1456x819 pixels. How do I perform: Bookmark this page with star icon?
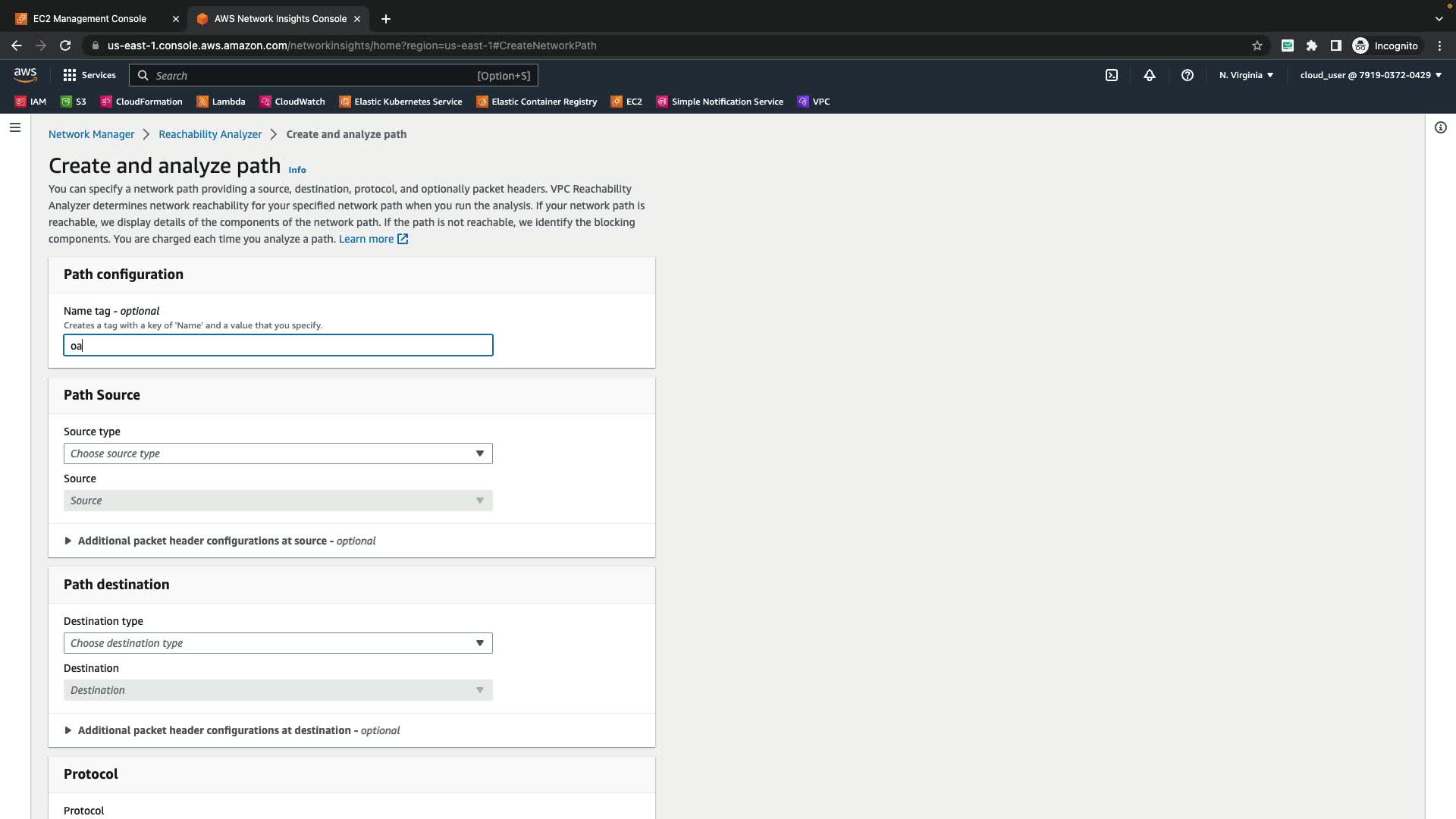(1257, 45)
